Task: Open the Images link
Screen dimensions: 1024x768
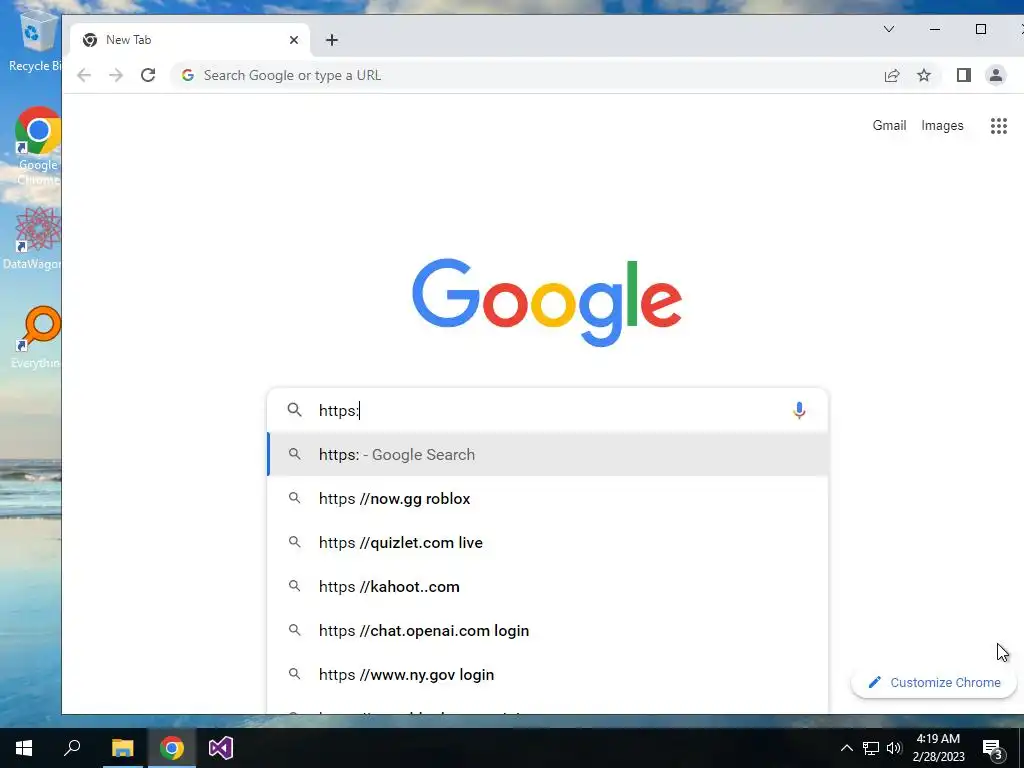Action: pyautogui.click(x=942, y=125)
